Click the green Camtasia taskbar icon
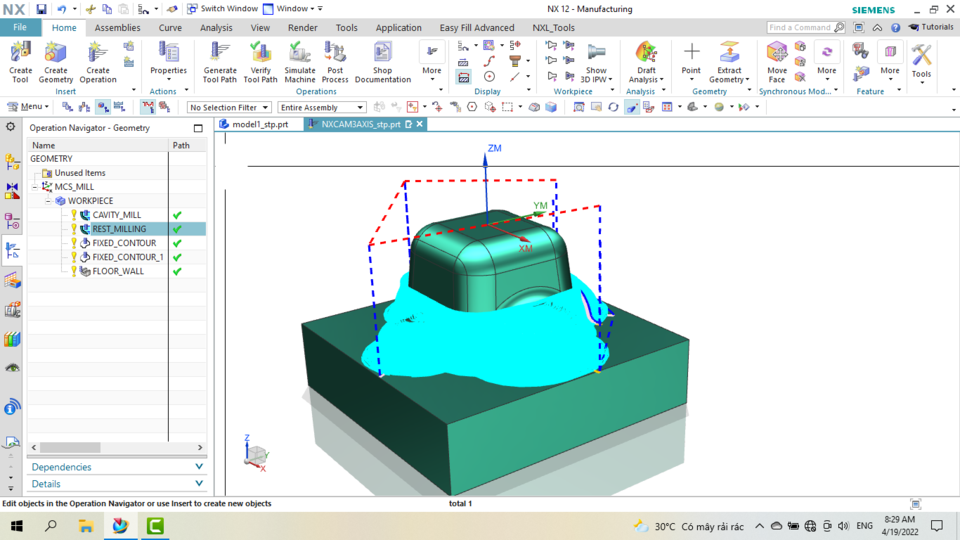Viewport: 960px width, 540px height. tap(155, 526)
